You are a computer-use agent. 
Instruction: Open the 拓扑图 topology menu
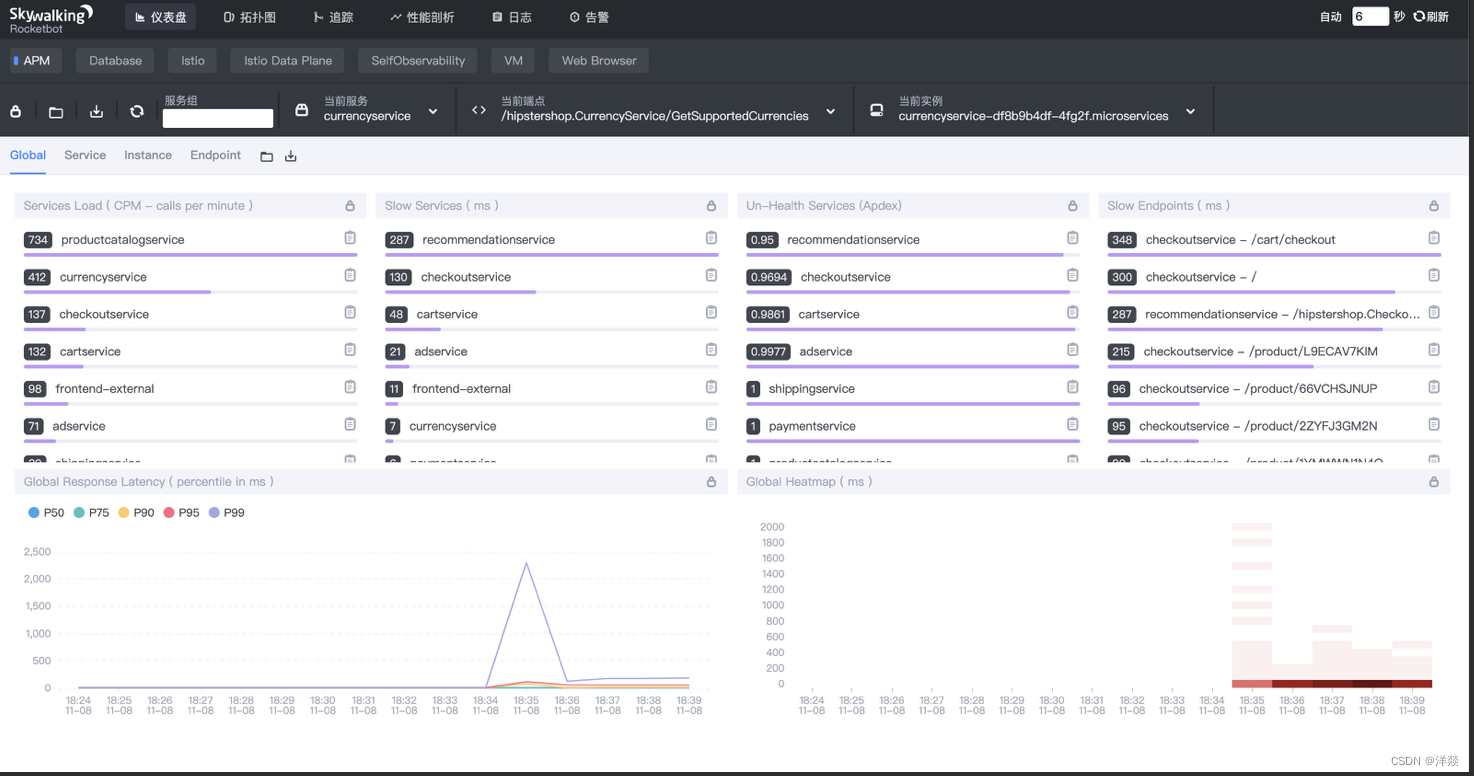click(250, 17)
